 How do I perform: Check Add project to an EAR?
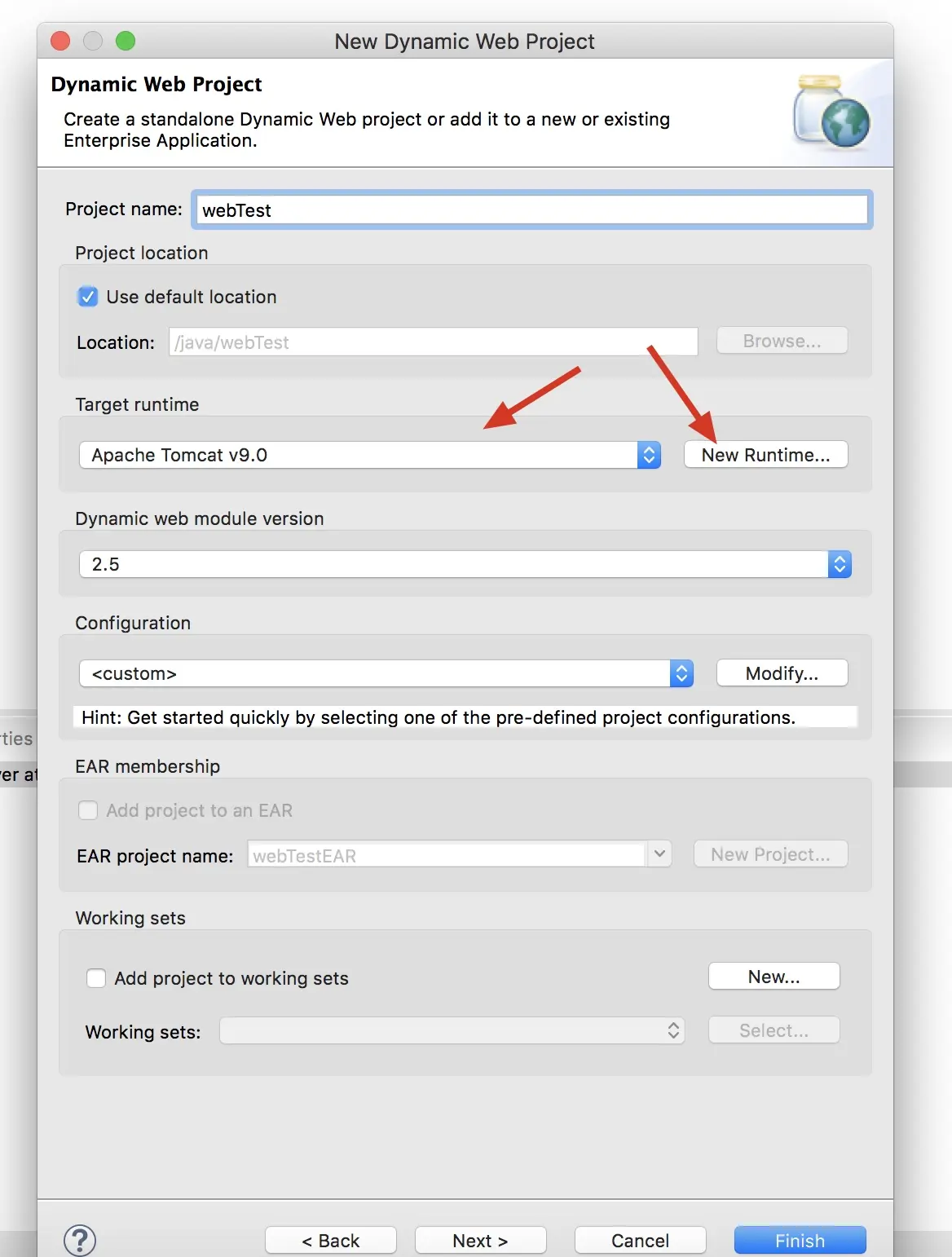pyautogui.click(x=87, y=810)
